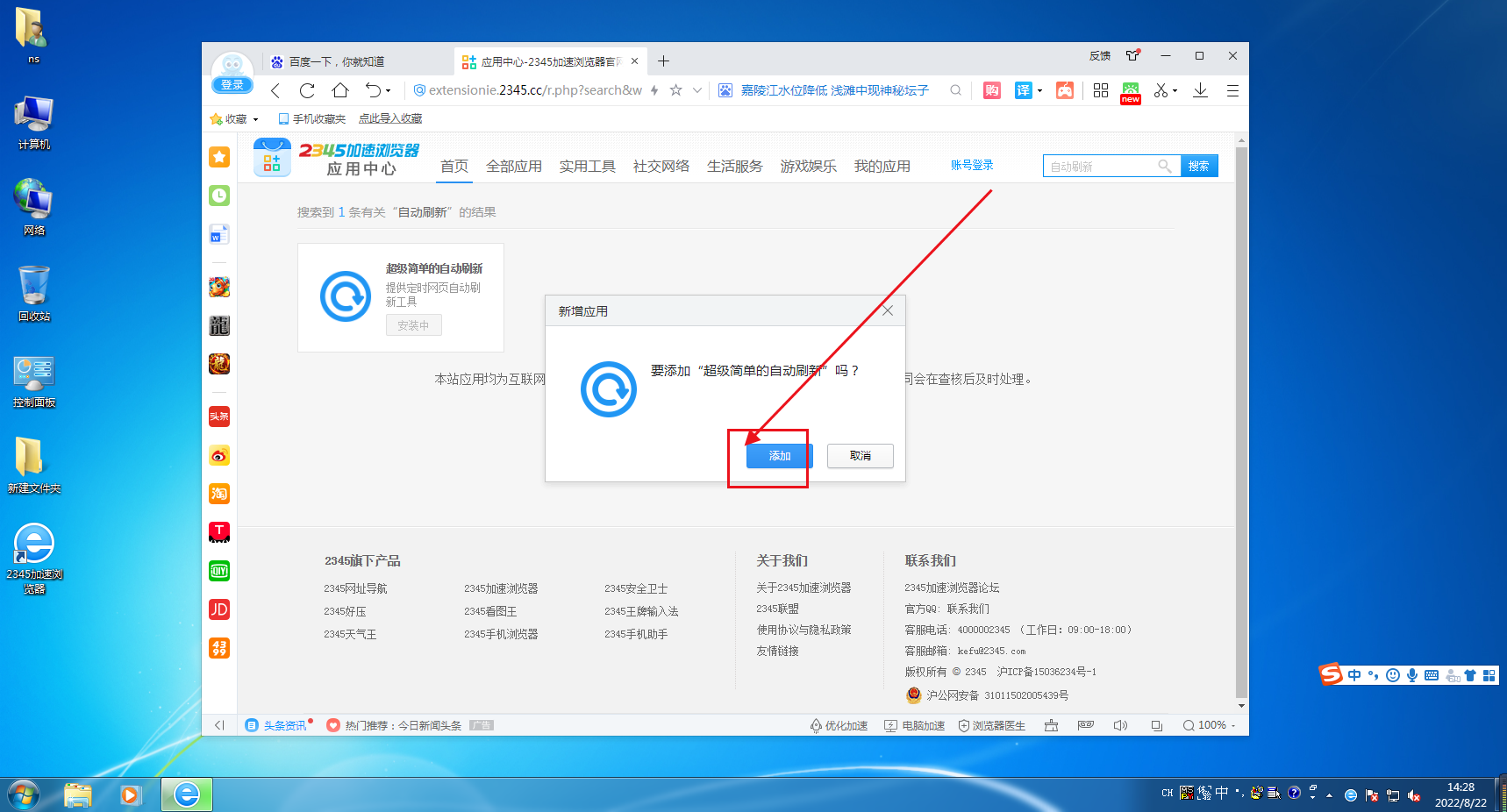Open the 收藏 favorites dropdown
Screen dimensions: 1507x812
click(234, 118)
